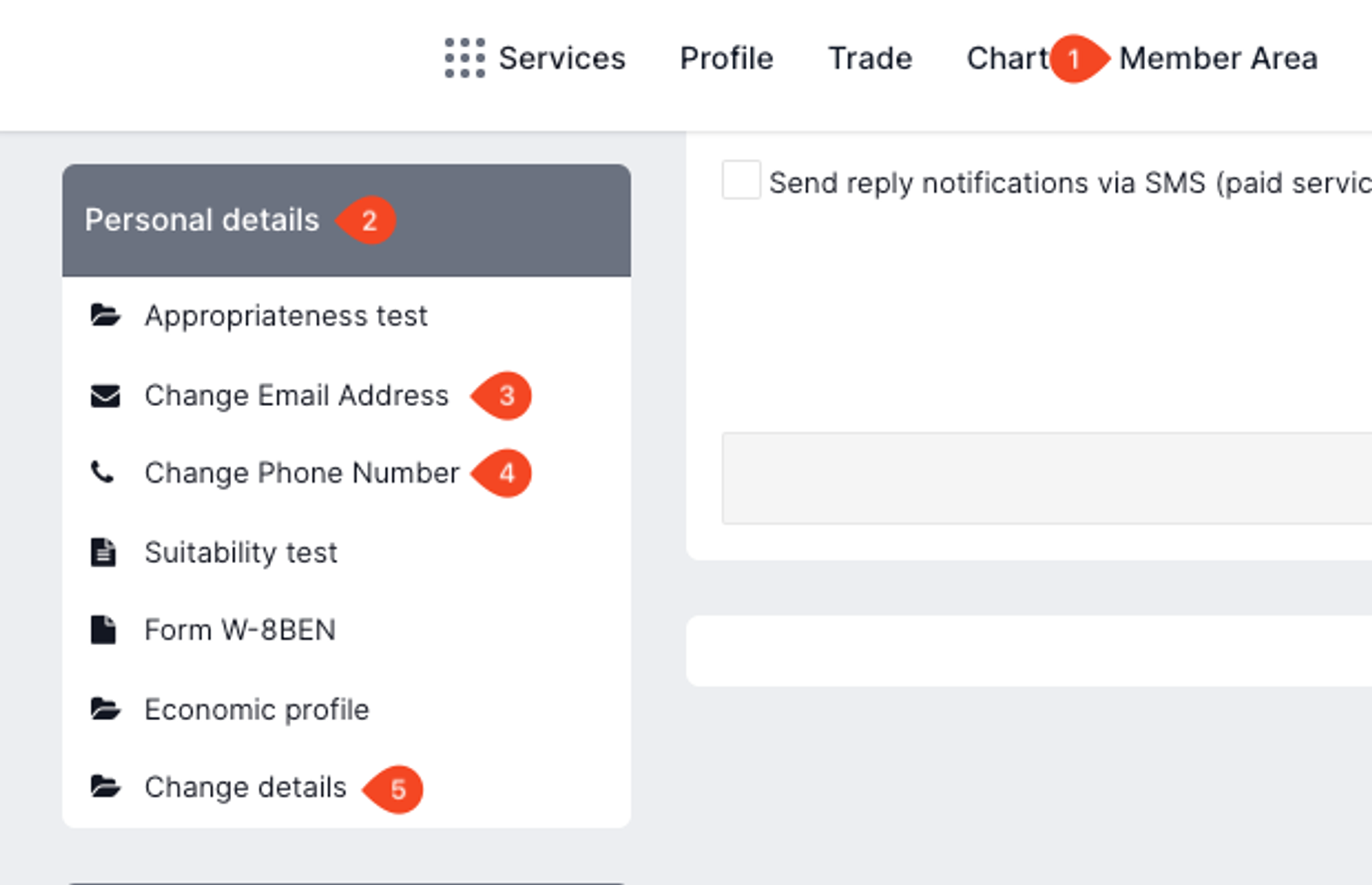
Task: Open the Profile menu item
Action: (x=726, y=58)
